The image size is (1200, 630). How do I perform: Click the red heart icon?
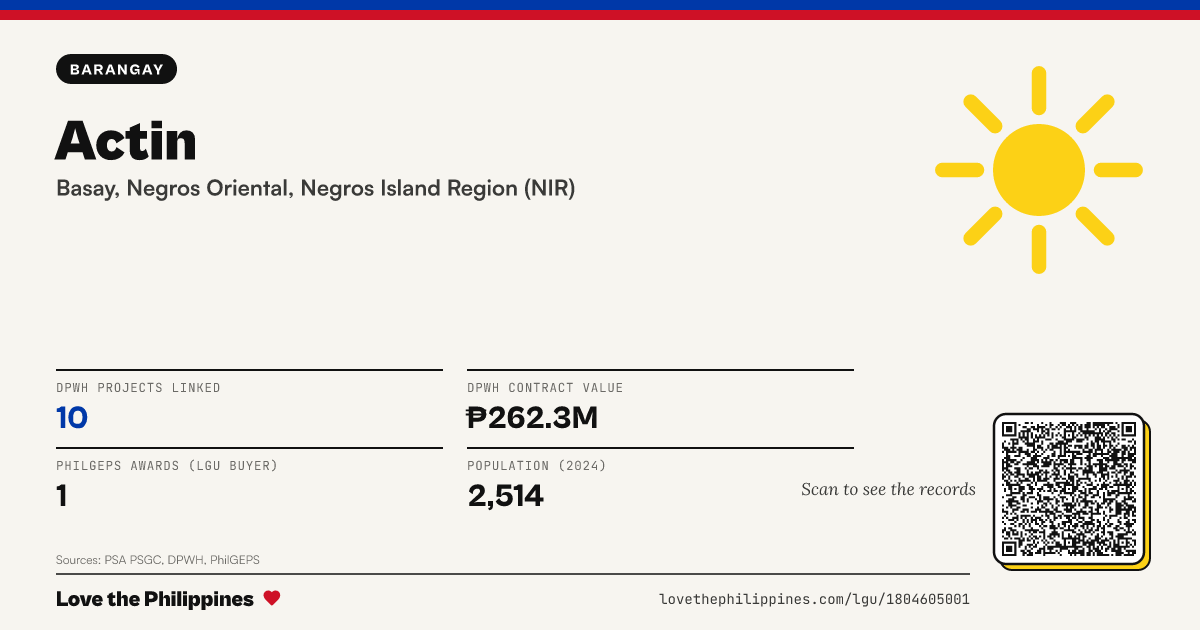pos(272,598)
